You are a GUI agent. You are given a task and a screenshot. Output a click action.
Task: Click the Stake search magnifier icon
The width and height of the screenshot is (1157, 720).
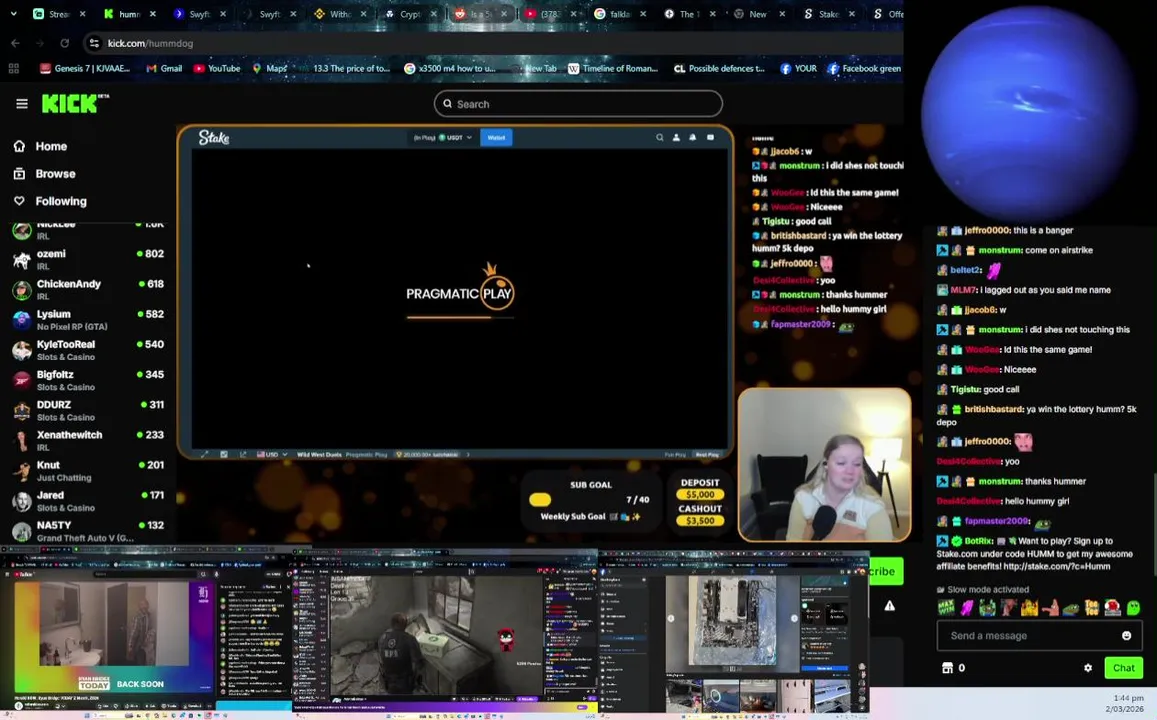(x=660, y=137)
